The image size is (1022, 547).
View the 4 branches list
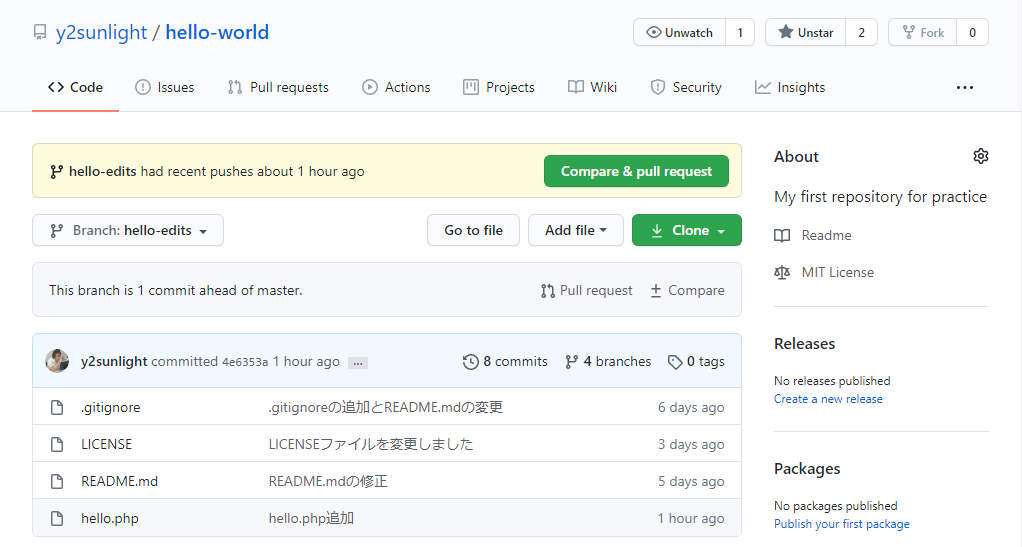(608, 361)
